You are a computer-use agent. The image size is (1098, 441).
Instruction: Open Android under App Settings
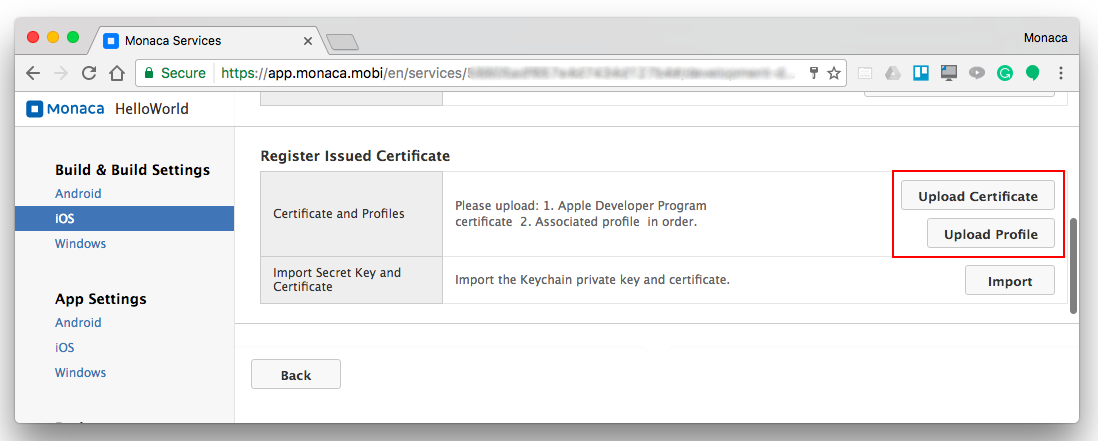pos(78,323)
